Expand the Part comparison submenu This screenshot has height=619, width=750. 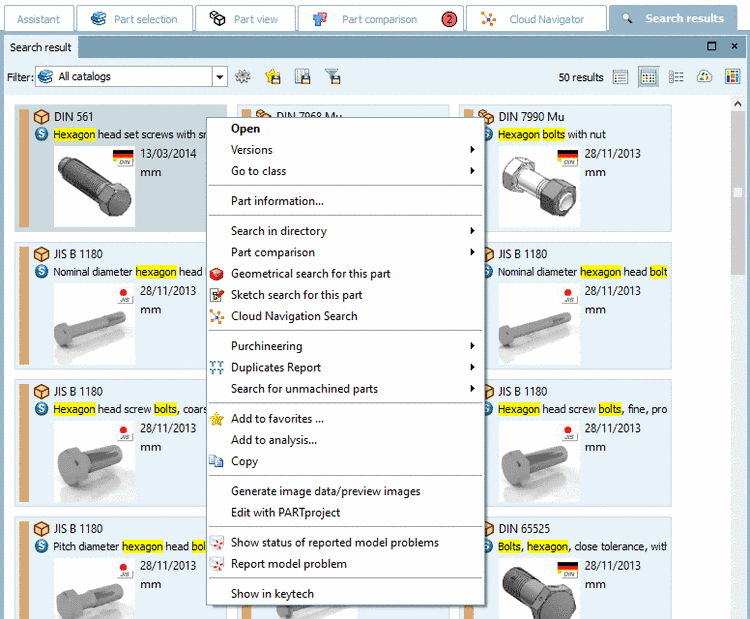click(x=346, y=252)
